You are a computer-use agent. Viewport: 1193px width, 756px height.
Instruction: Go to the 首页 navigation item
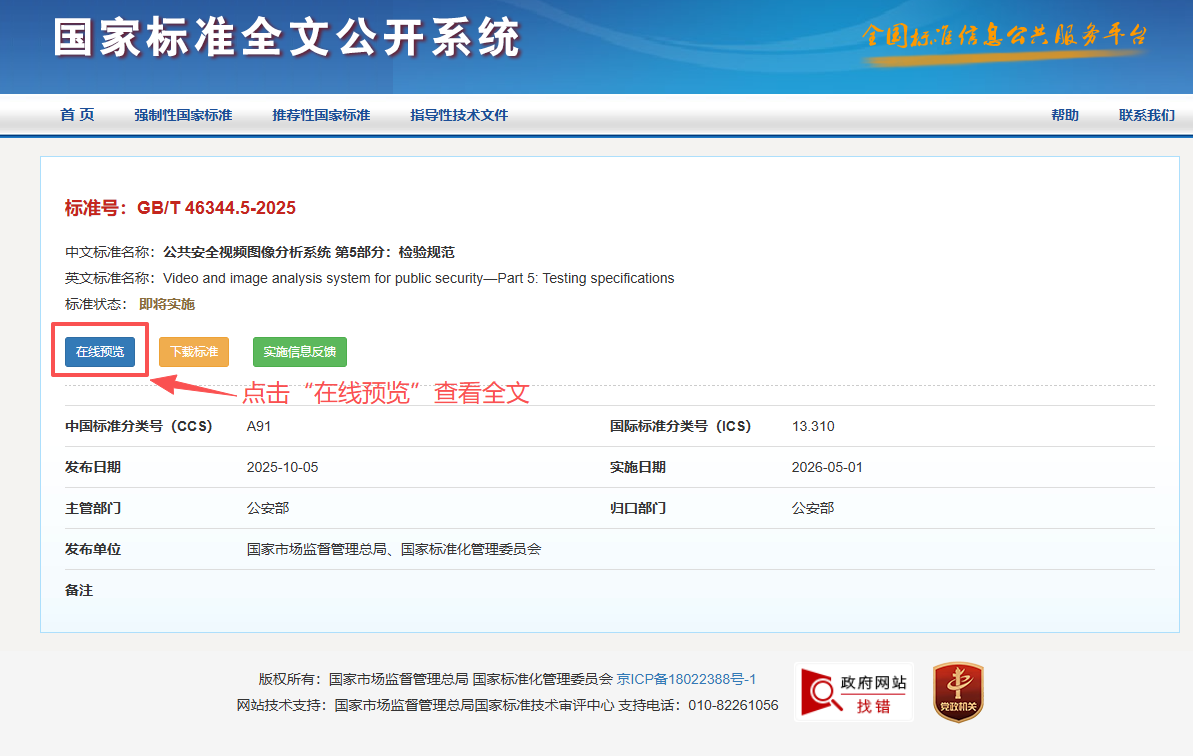(77, 115)
